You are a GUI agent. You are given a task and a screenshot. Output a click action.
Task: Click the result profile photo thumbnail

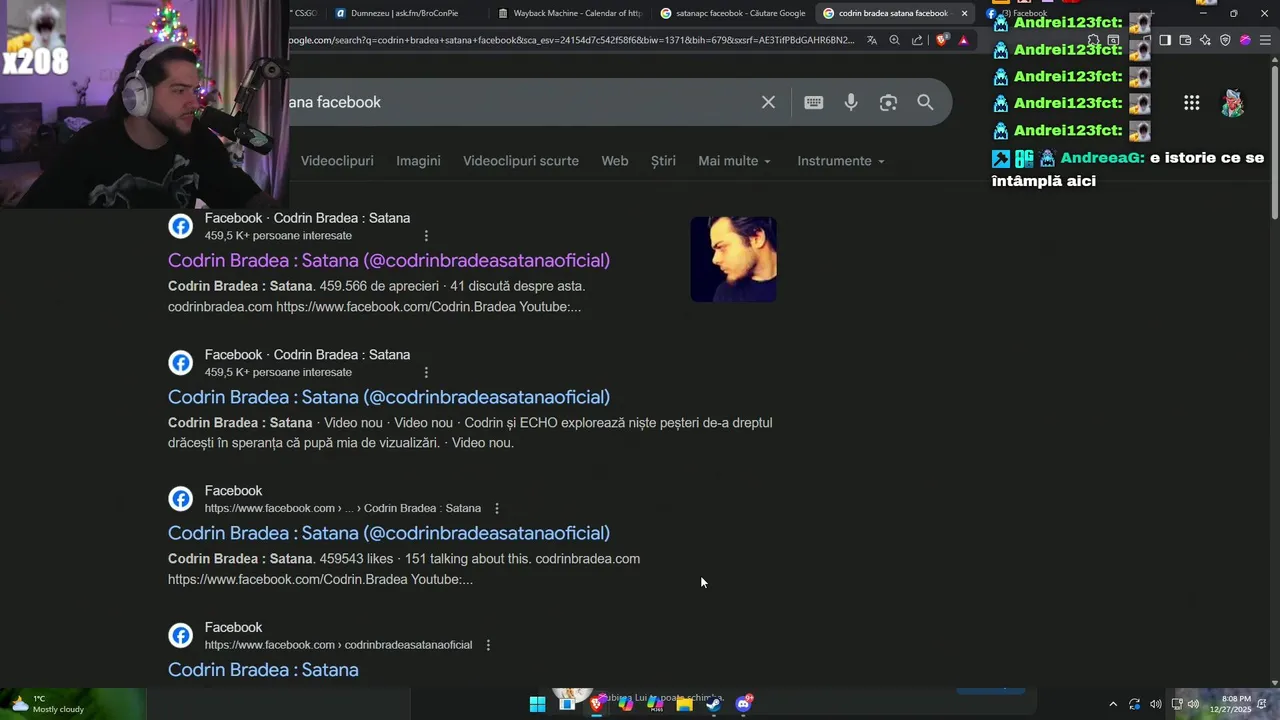point(733,259)
